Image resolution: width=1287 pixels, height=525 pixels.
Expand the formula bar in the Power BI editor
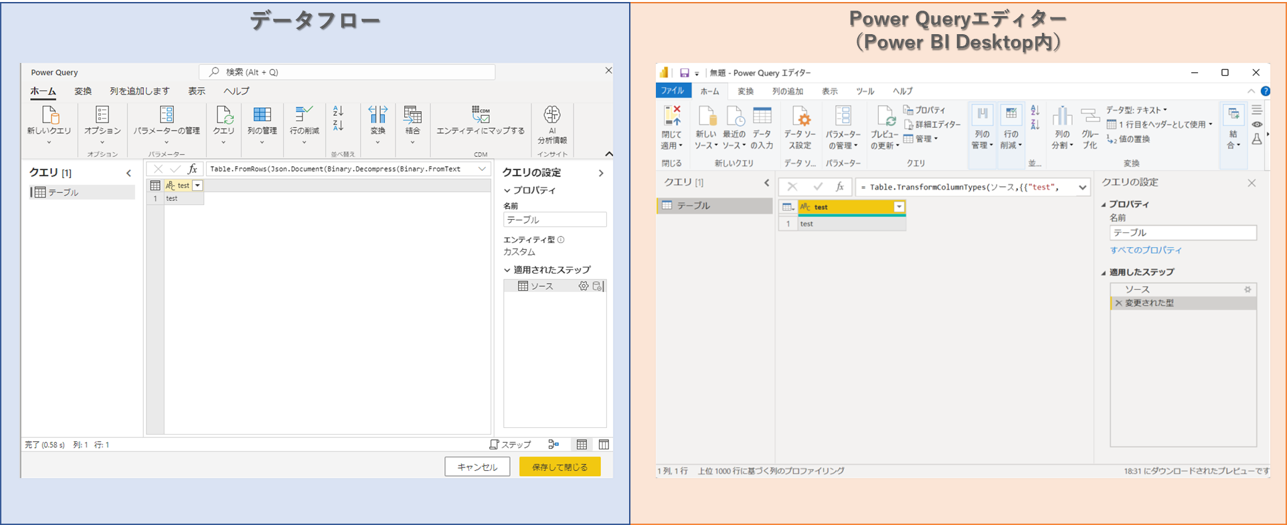click(x=1083, y=186)
